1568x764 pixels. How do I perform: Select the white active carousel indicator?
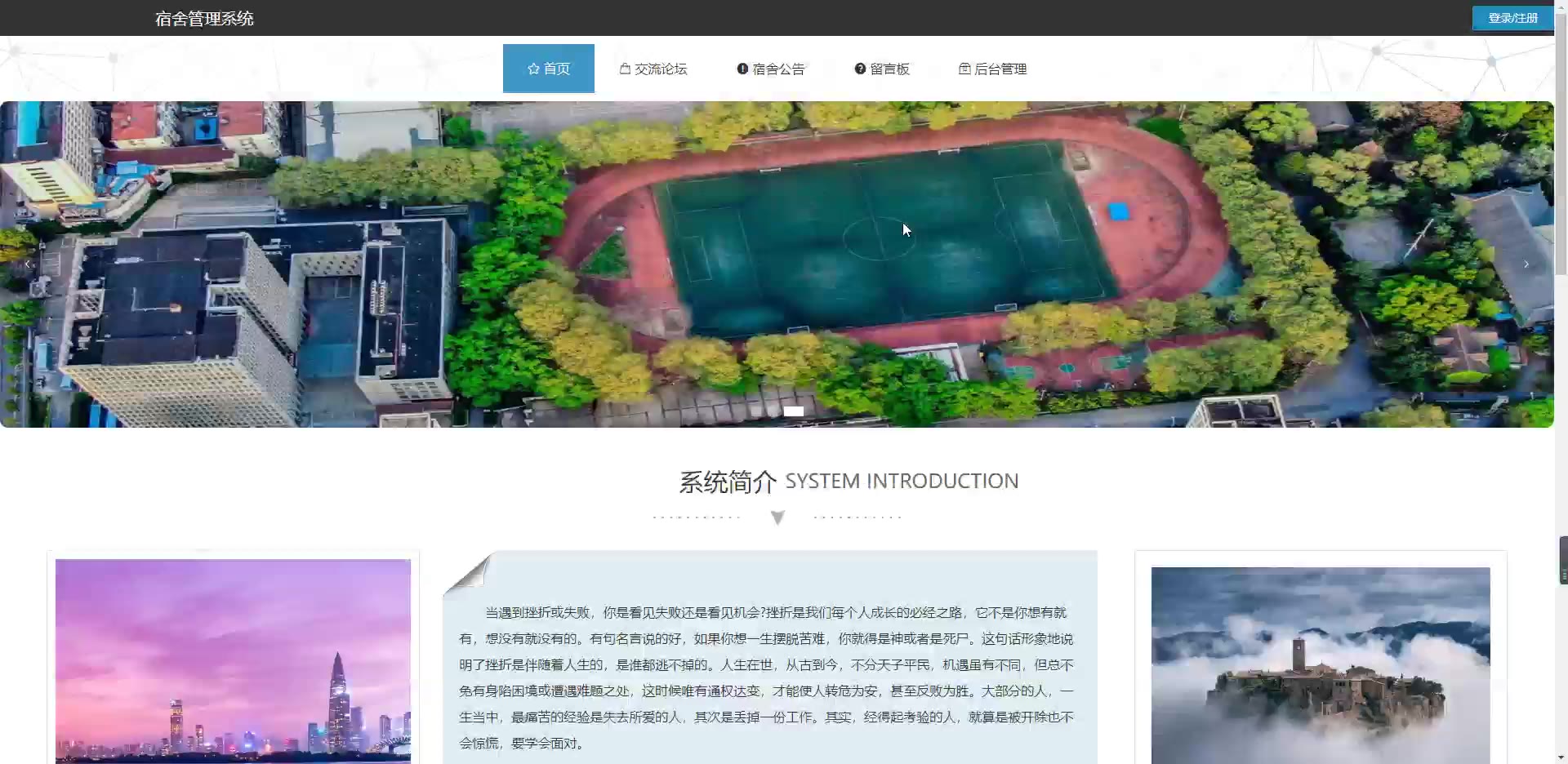coord(794,411)
